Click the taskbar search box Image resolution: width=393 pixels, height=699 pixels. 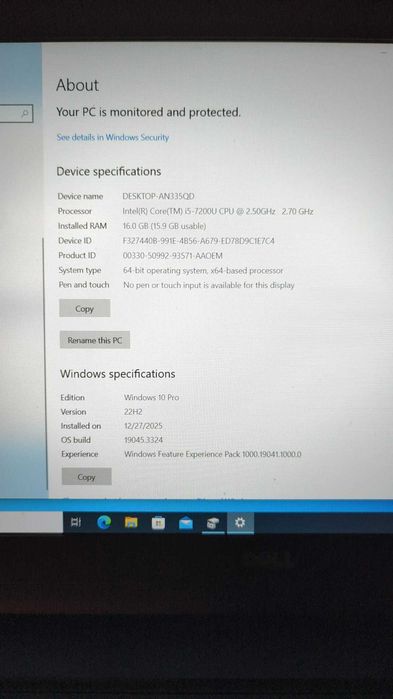pos(31,522)
